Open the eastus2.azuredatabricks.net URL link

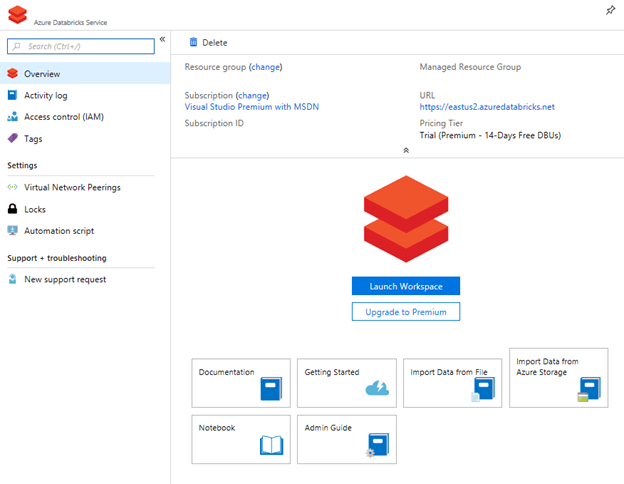tap(487, 106)
